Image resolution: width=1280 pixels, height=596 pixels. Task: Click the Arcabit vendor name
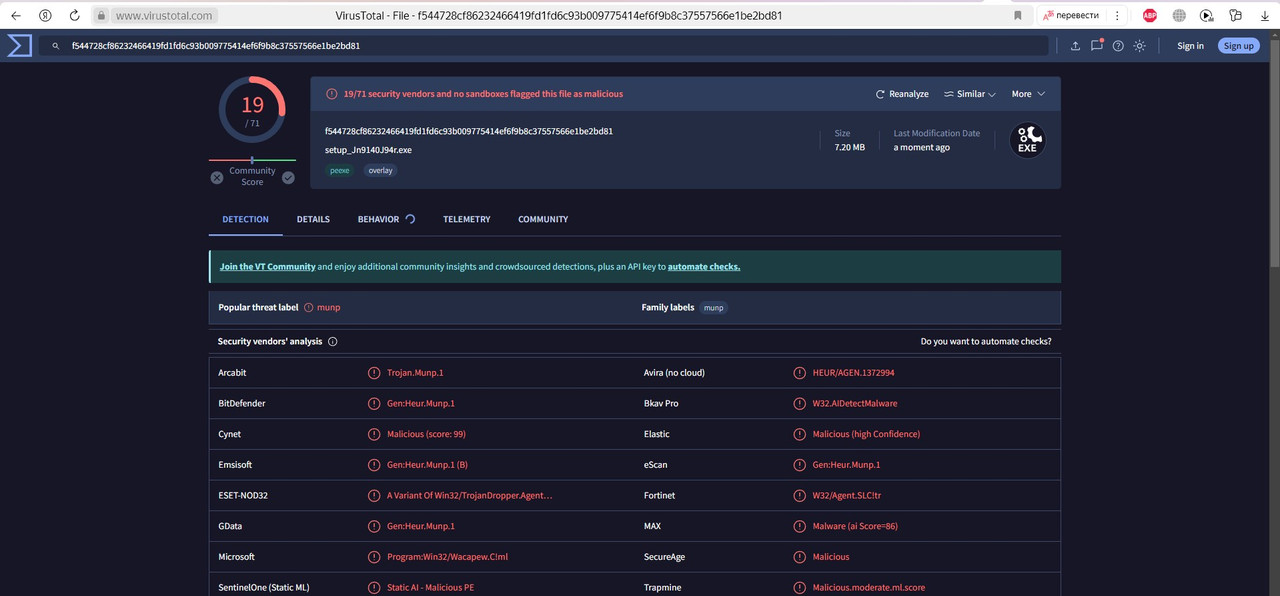click(x=232, y=373)
